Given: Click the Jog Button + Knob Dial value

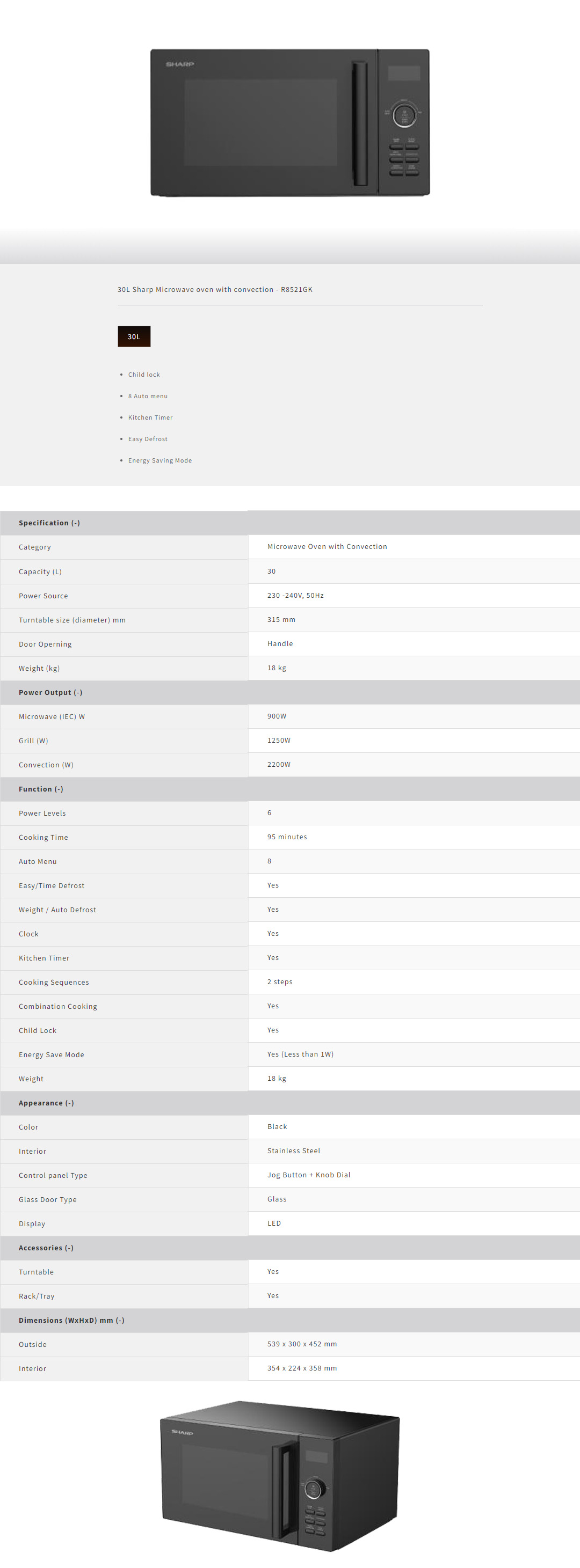Looking at the screenshot, I should coord(309,1175).
